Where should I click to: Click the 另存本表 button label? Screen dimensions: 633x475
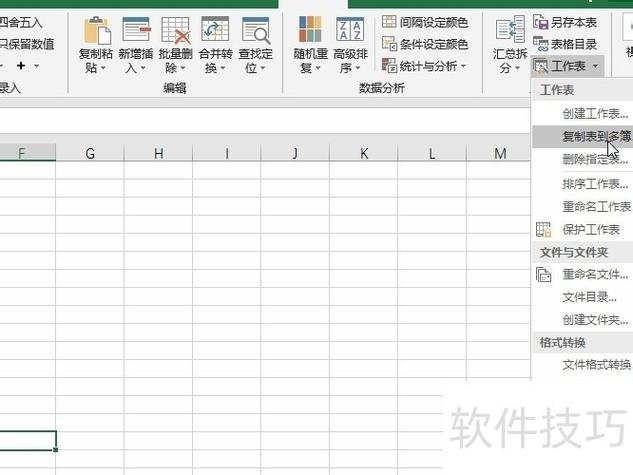click(x=574, y=22)
